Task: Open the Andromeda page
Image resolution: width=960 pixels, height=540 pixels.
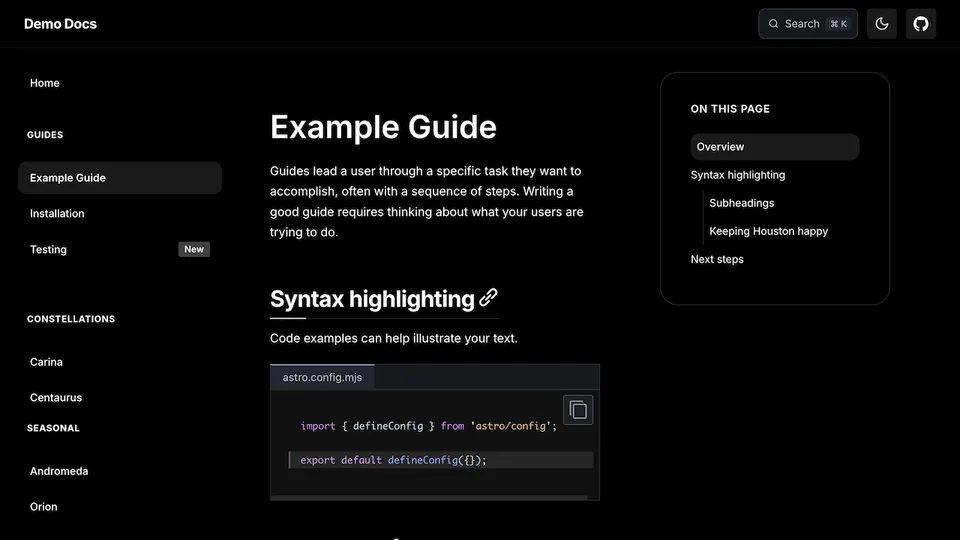Action: (x=59, y=471)
